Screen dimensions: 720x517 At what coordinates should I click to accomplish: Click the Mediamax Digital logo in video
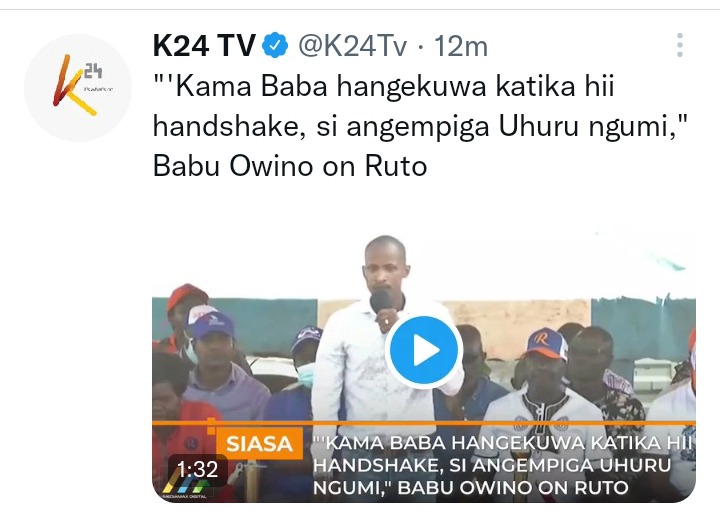186,489
